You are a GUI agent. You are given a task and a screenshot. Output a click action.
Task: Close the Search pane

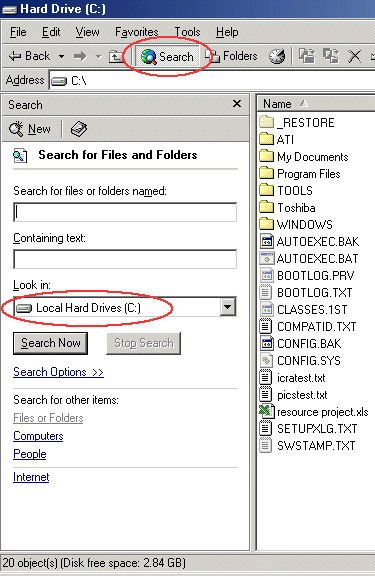coord(237,104)
